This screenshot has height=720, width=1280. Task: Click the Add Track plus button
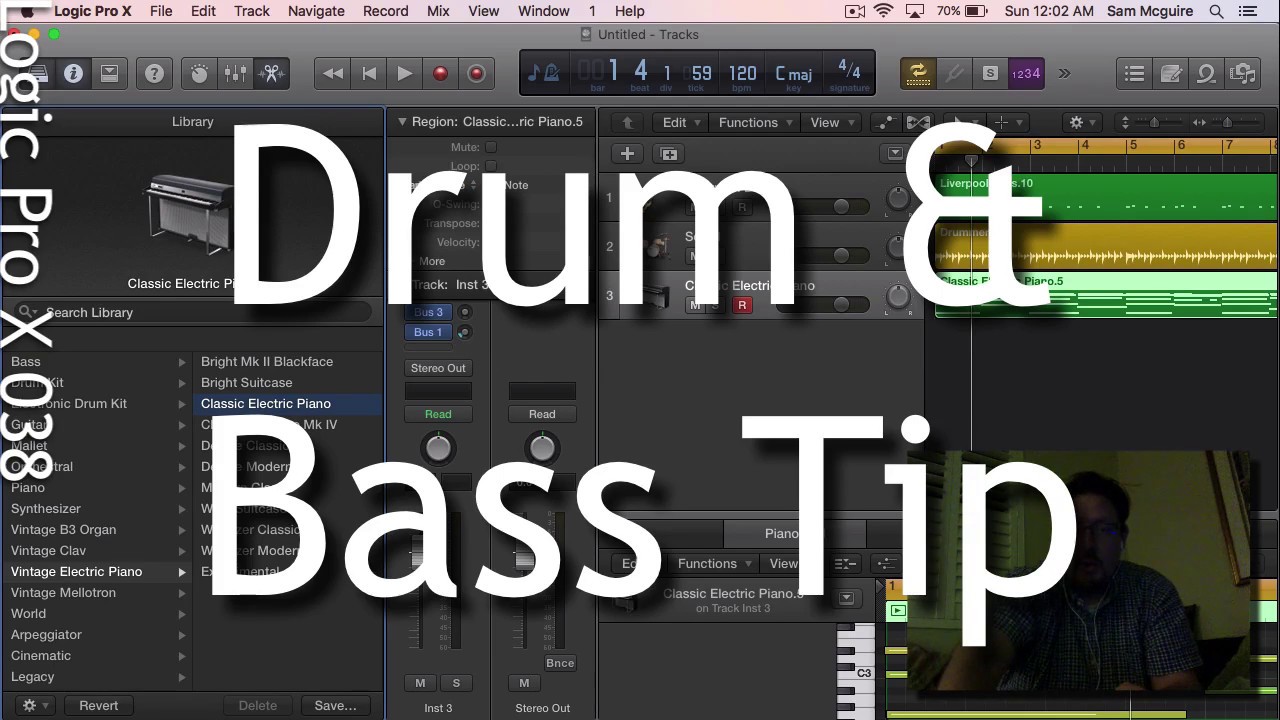(x=627, y=153)
